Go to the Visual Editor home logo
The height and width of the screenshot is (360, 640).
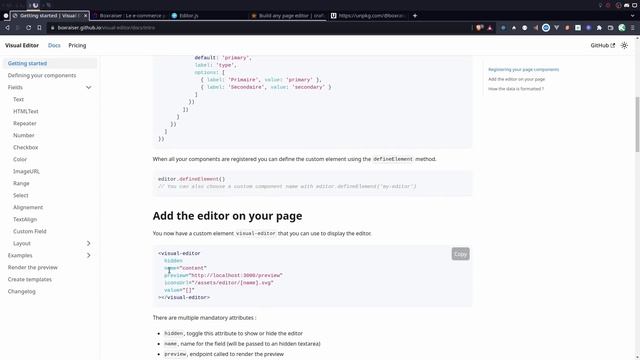[x=22, y=45]
